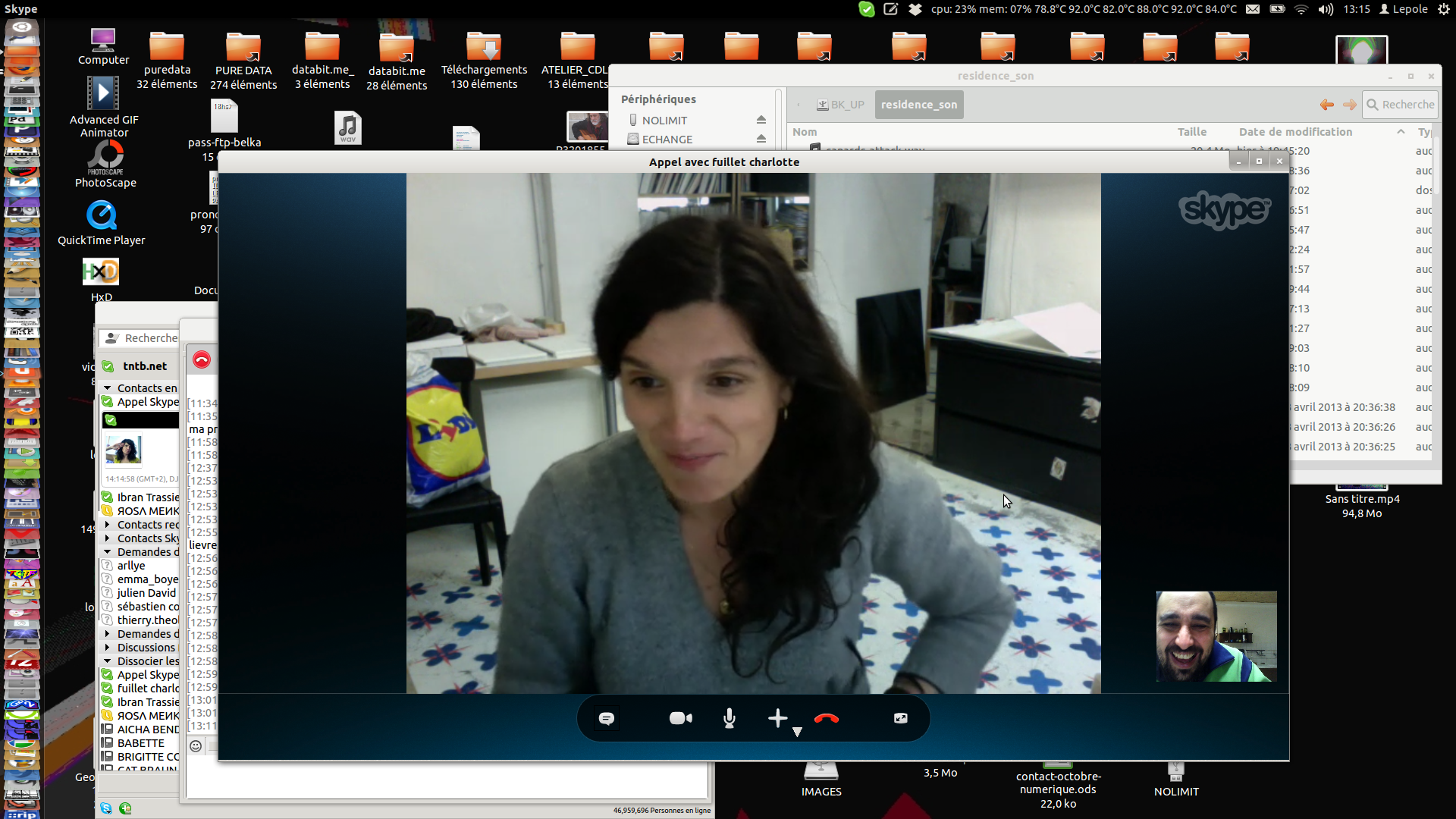Viewport: 1456px width, 819px height.
Task: Open the residence_son breadcrumb tab
Action: [918, 105]
